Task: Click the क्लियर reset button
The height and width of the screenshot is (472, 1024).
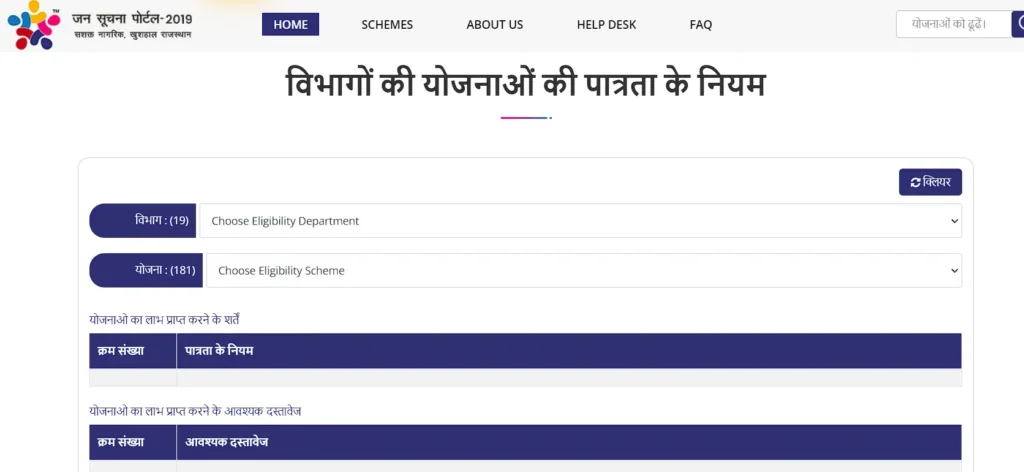Action: pos(930,182)
